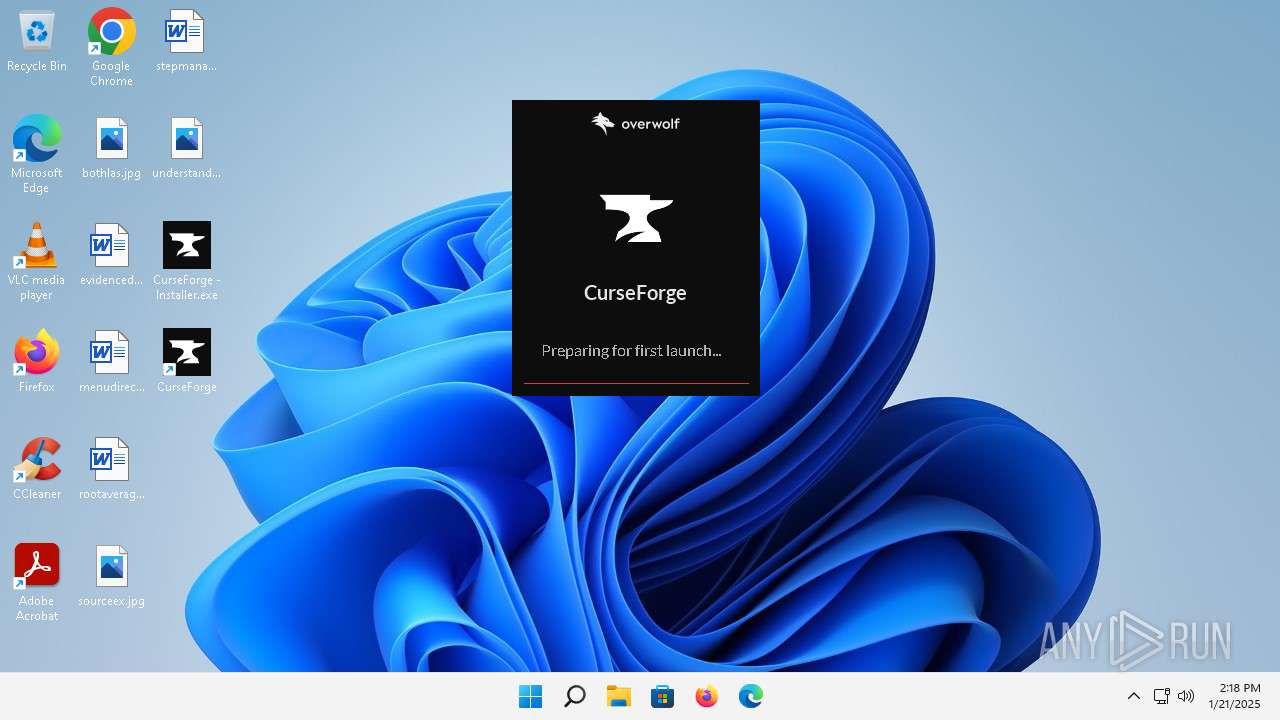This screenshot has height=720, width=1280.
Task: Select the menudirec... Word document
Action: (x=111, y=362)
